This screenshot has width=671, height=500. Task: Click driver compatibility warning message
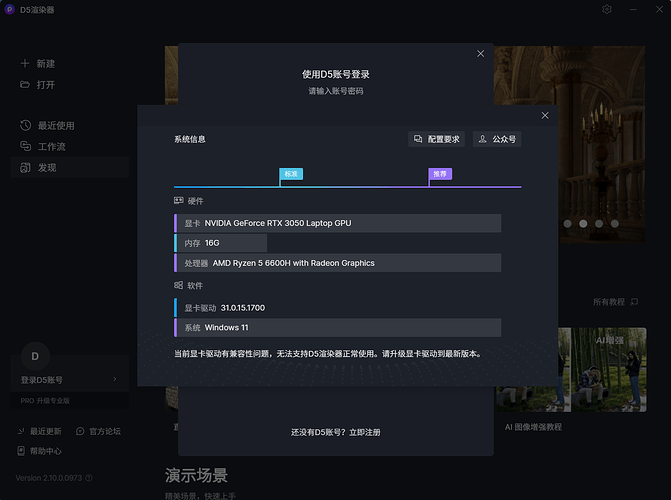click(328, 354)
